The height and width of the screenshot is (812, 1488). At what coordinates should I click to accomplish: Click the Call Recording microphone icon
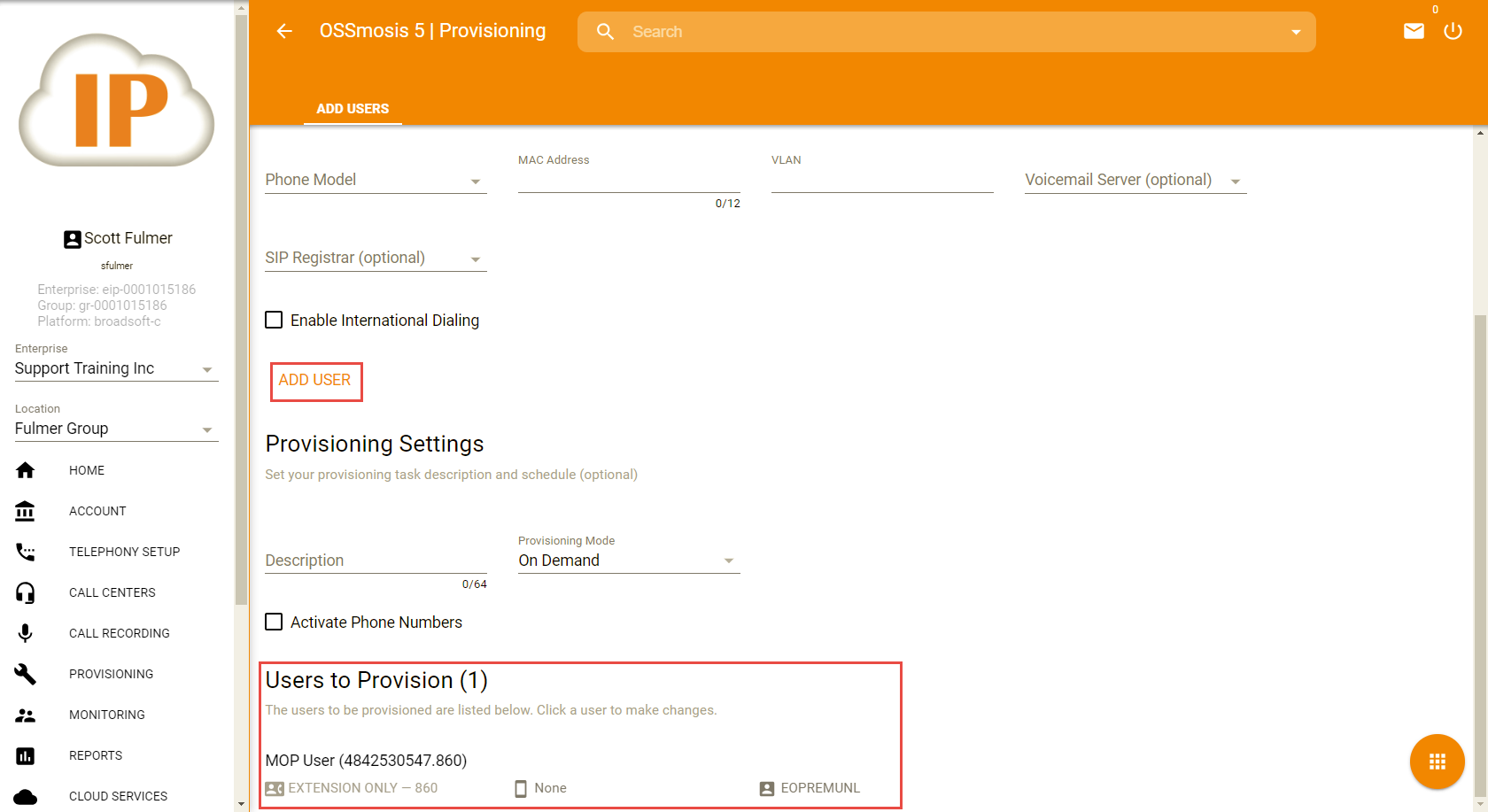tap(26, 633)
